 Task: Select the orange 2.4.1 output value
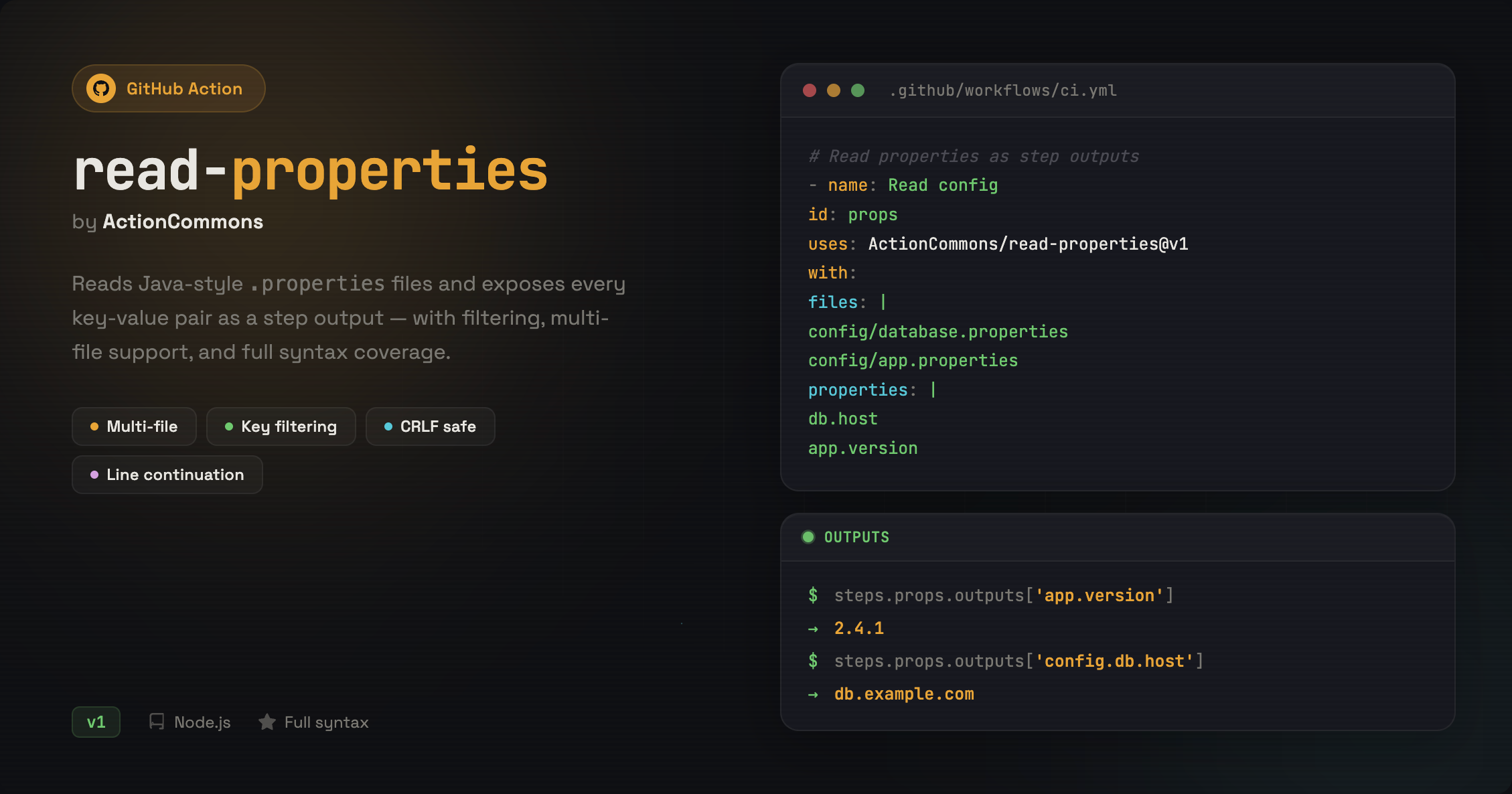859,628
